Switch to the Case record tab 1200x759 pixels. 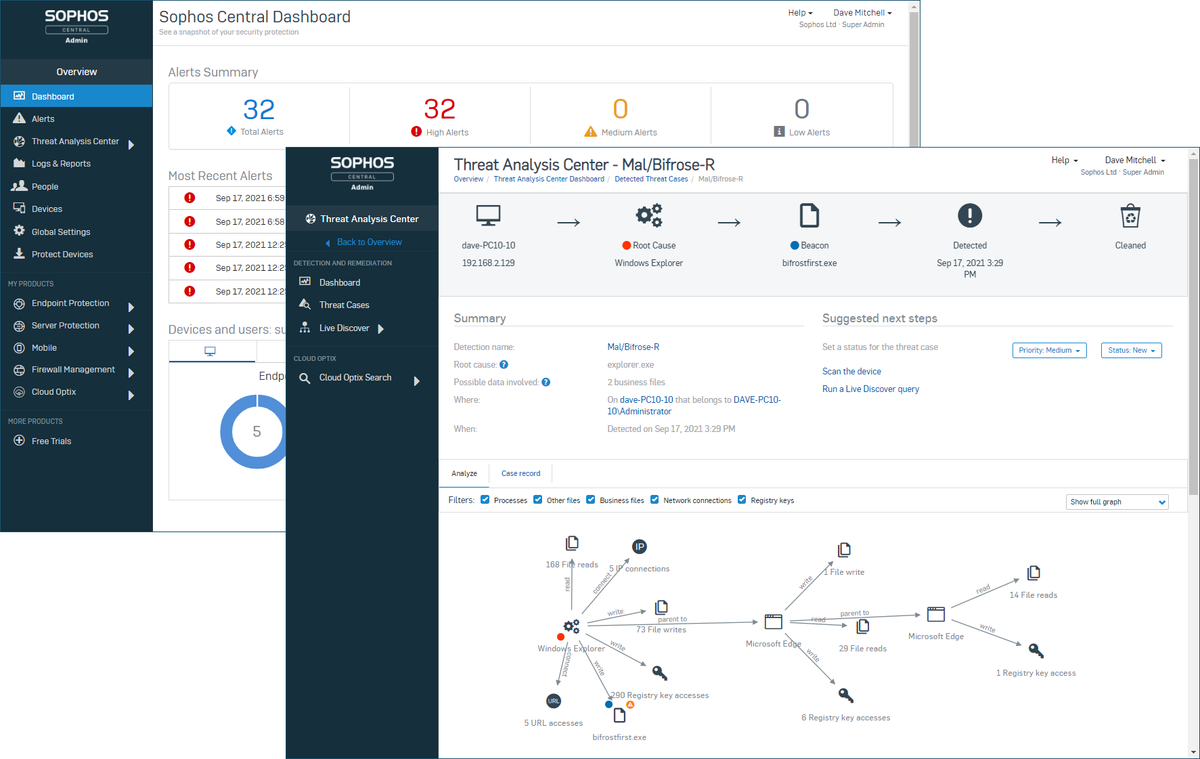[x=520, y=473]
